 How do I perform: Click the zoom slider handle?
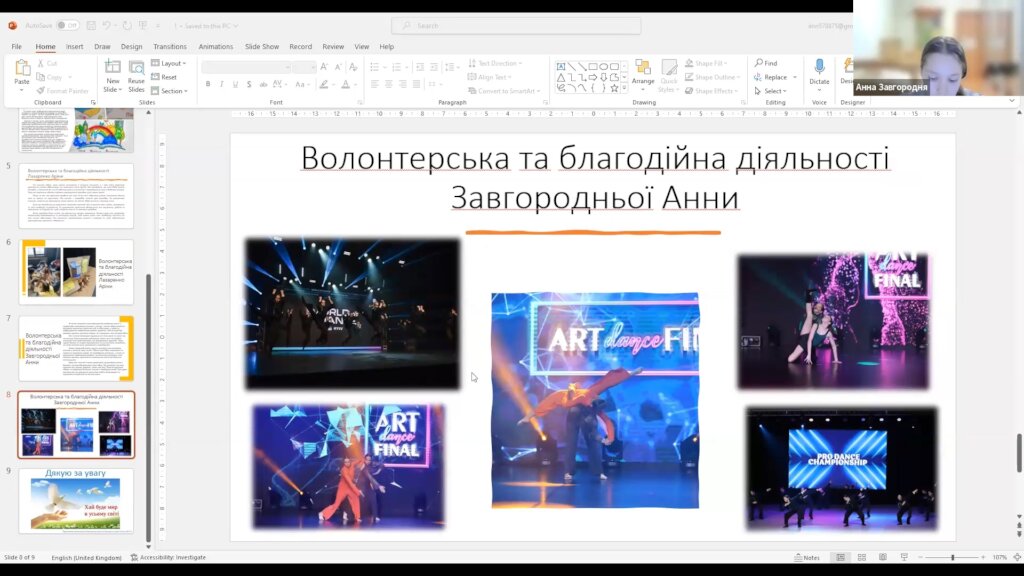[x=953, y=557]
